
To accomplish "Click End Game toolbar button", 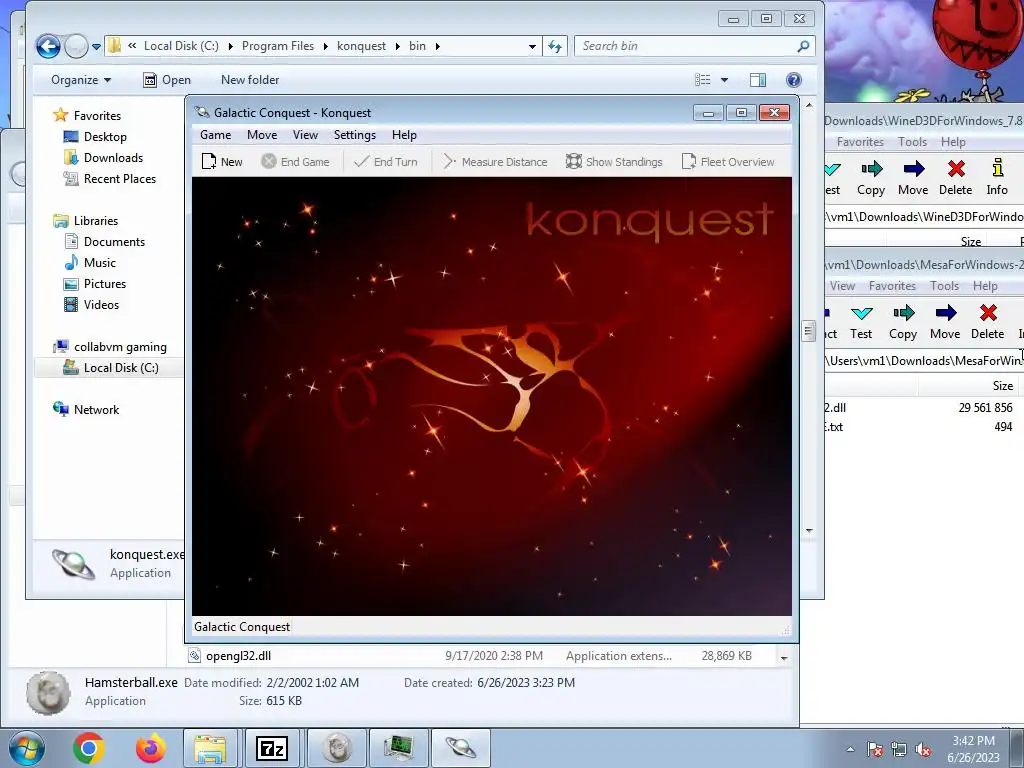I will (295, 161).
